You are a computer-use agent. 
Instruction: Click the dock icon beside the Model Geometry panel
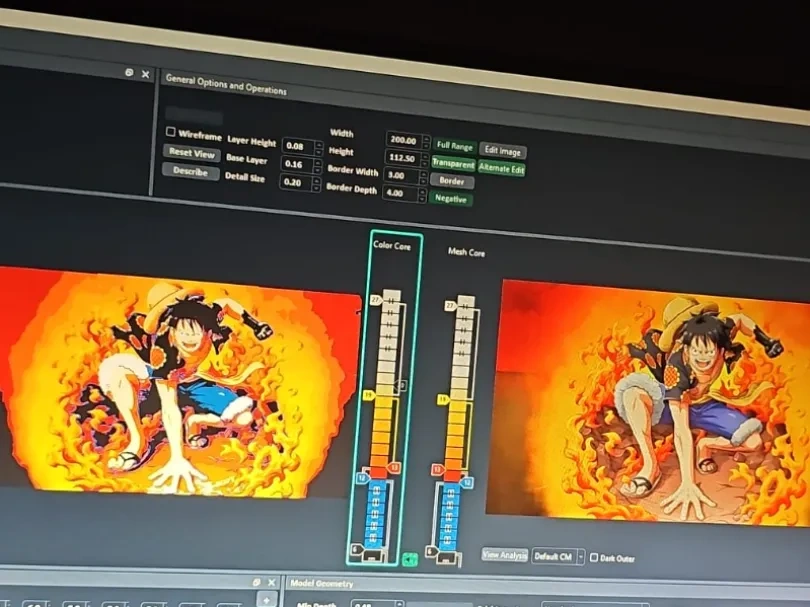pos(256,582)
